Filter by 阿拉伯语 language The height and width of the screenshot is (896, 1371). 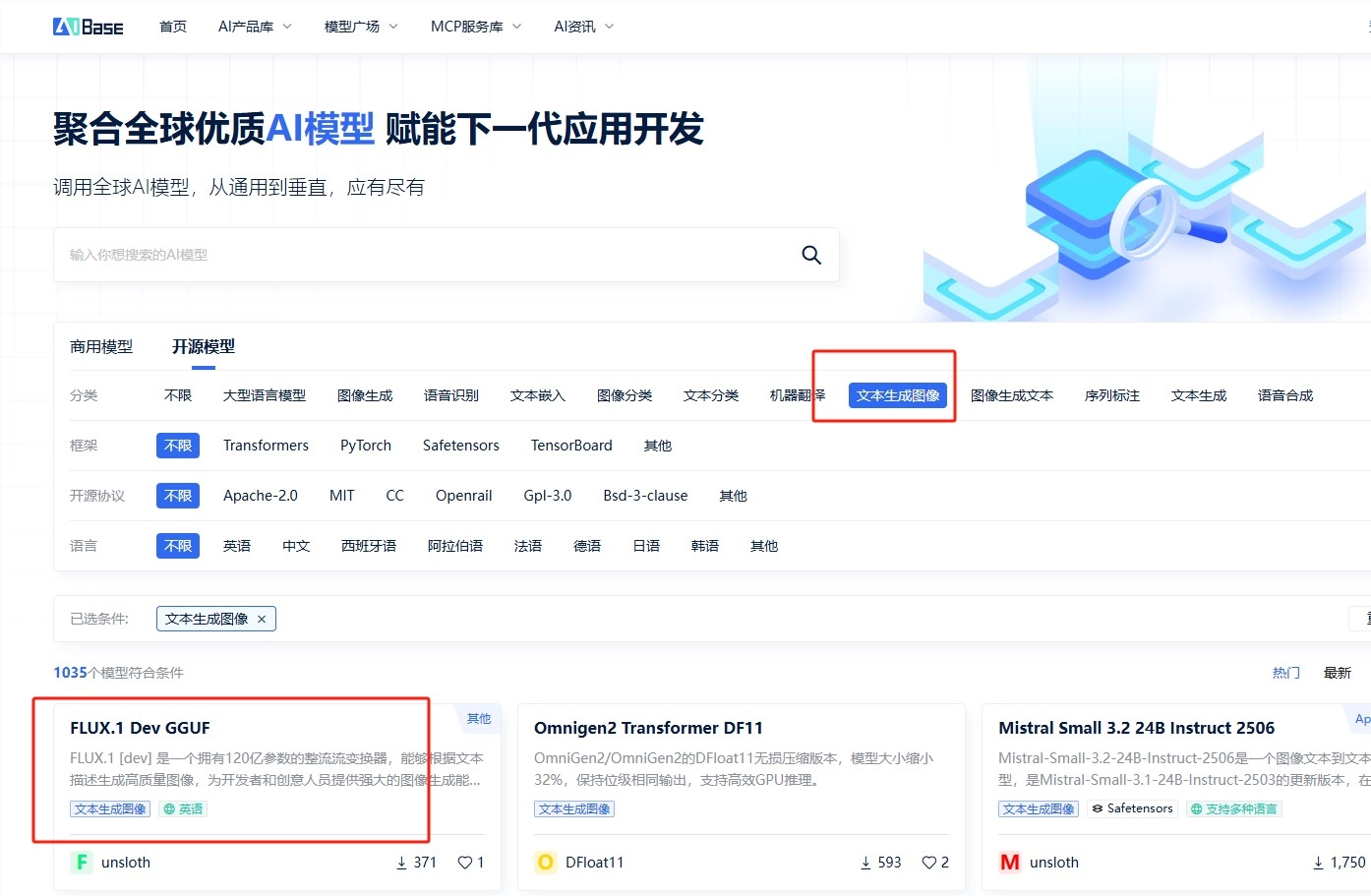[x=455, y=546]
